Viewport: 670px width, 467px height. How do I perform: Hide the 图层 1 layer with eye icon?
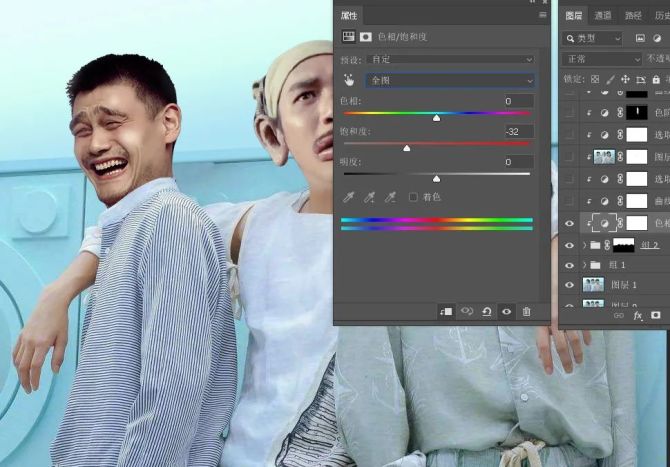pos(569,285)
